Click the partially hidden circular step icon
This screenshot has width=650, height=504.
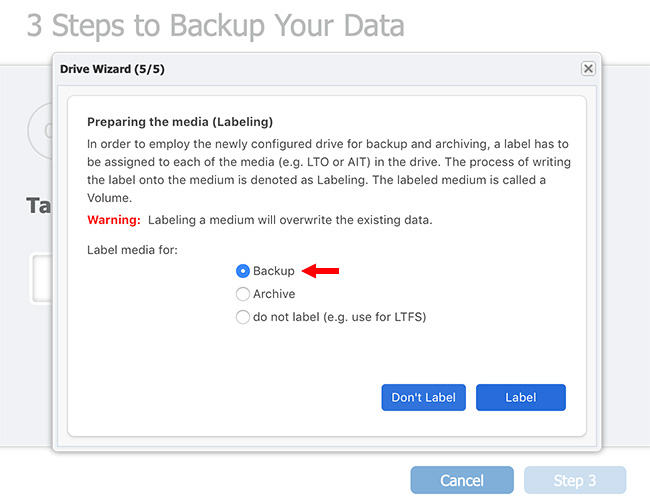point(40,131)
